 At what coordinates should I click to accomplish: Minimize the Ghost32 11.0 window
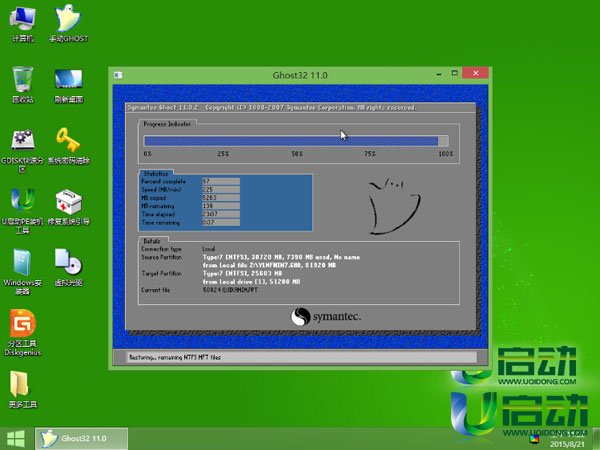tap(439, 74)
